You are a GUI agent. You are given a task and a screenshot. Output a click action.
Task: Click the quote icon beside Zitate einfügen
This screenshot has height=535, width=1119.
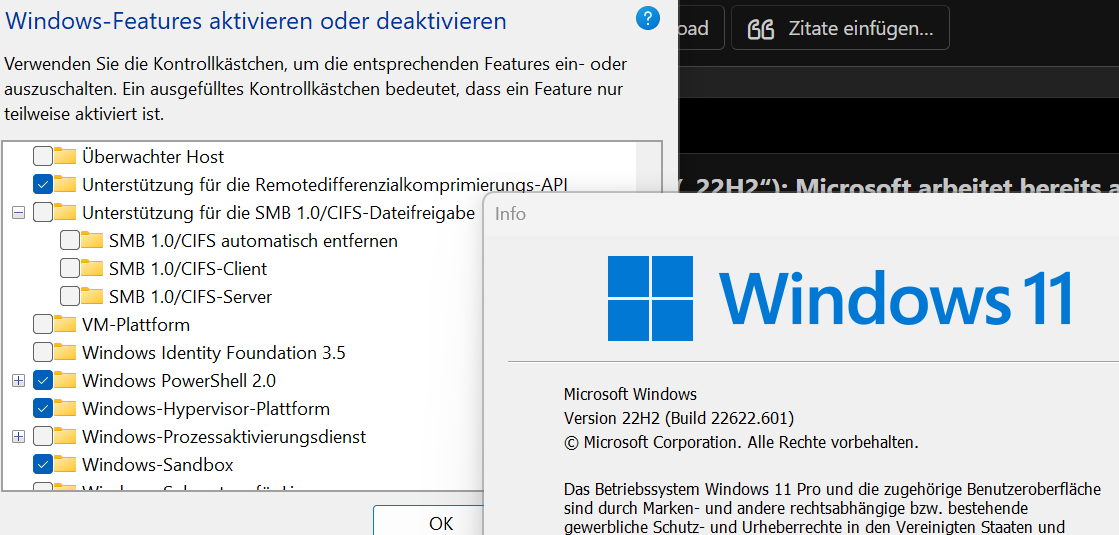pyautogui.click(x=761, y=29)
